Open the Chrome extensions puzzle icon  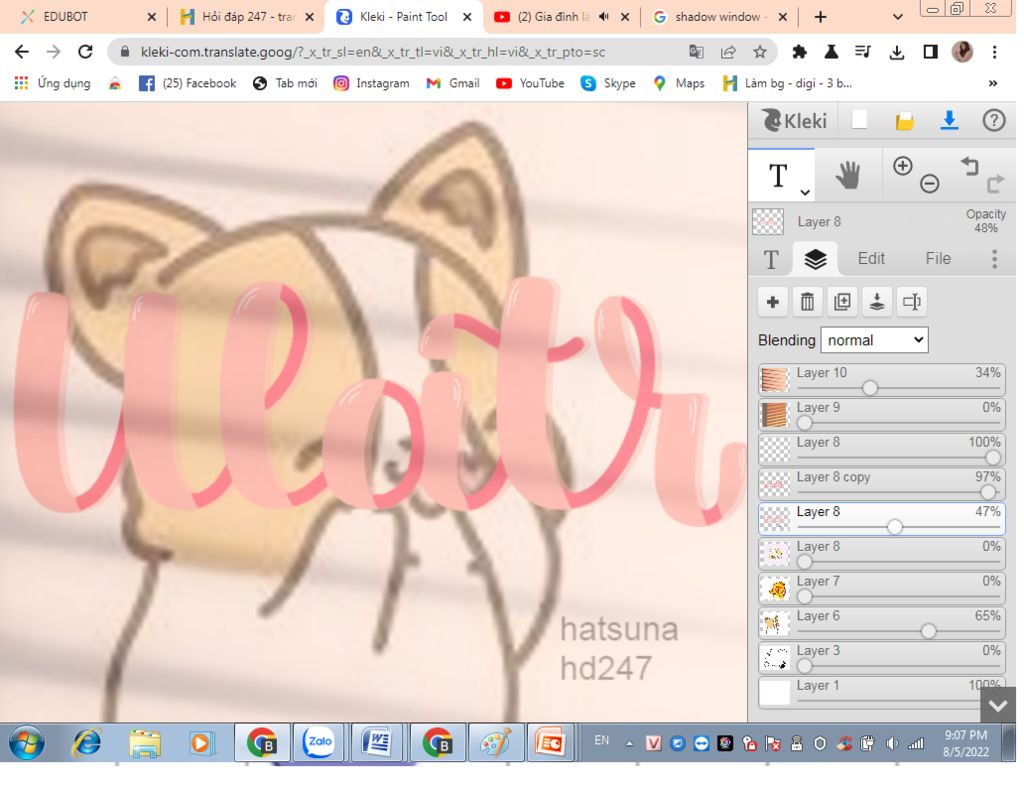799,52
